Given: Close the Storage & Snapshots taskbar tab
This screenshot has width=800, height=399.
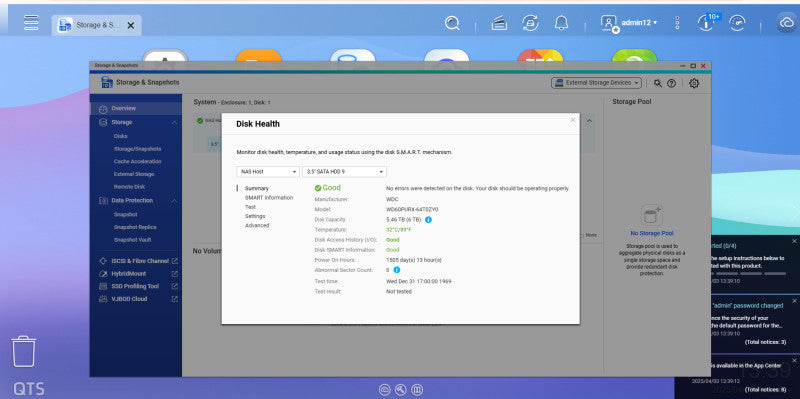Looking at the screenshot, I should pyautogui.click(x=131, y=25).
